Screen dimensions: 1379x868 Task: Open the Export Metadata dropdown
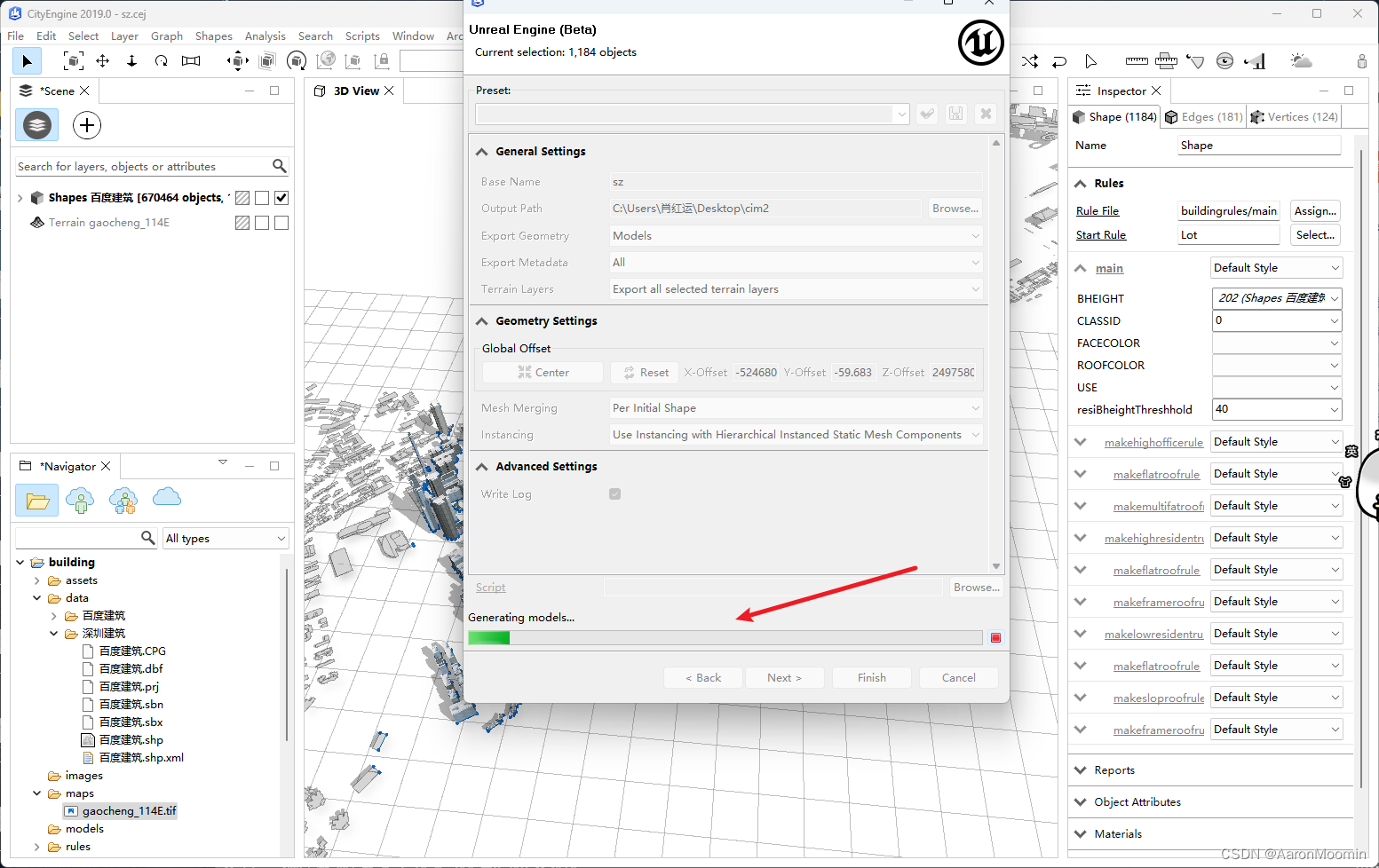coord(796,262)
